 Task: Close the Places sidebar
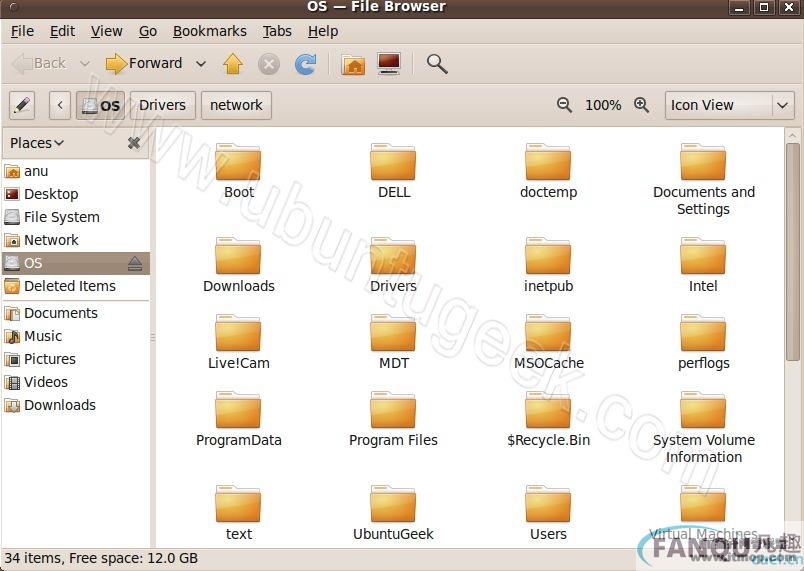click(x=134, y=143)
